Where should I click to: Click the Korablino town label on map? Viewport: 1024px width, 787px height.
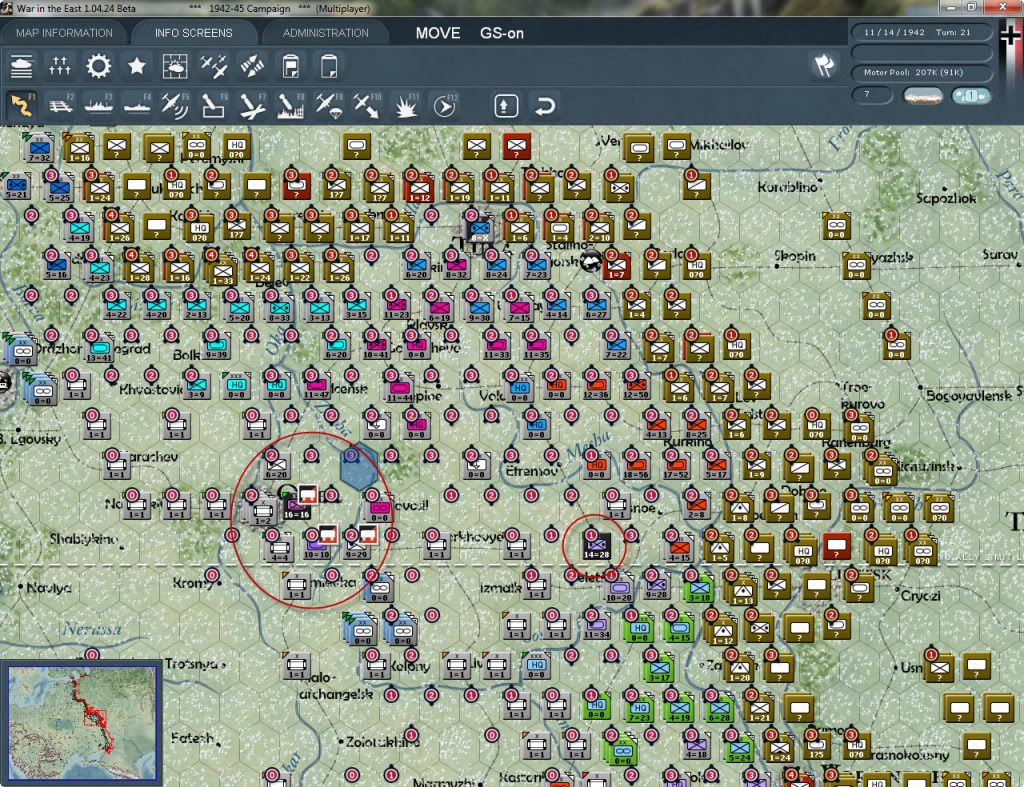[788, 187]
